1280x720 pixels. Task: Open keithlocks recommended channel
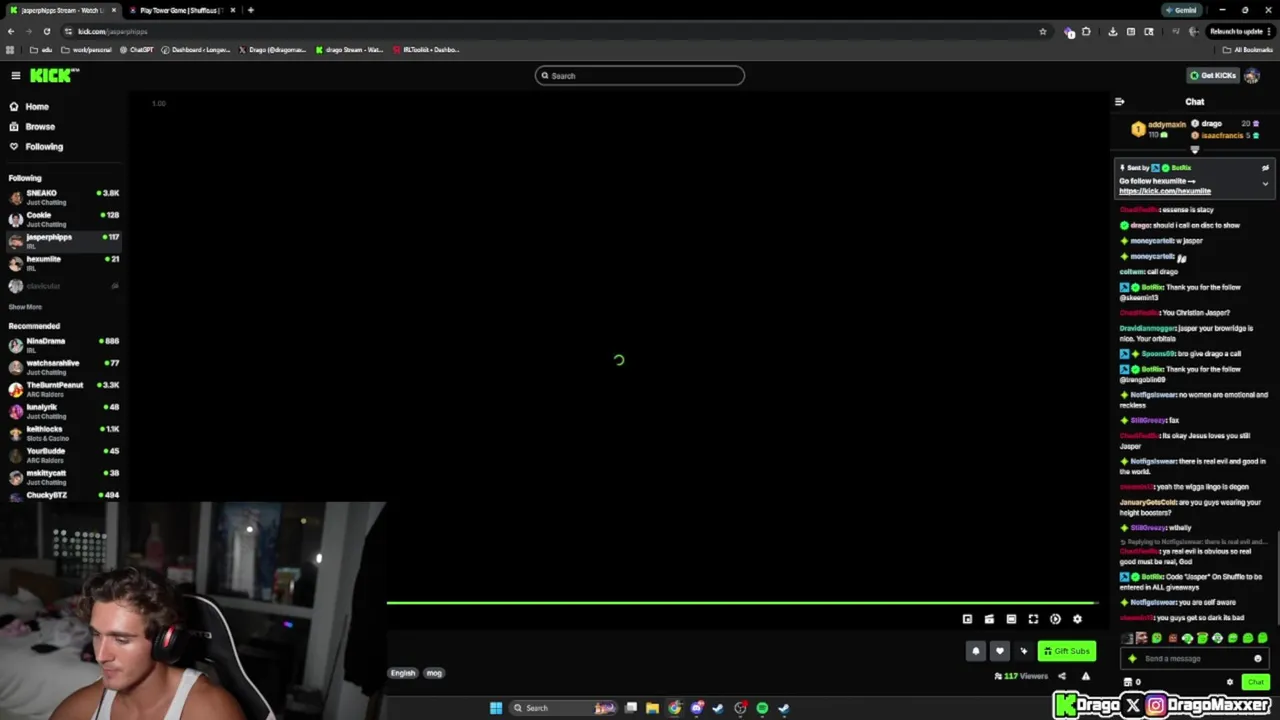[x=64, y=433]
